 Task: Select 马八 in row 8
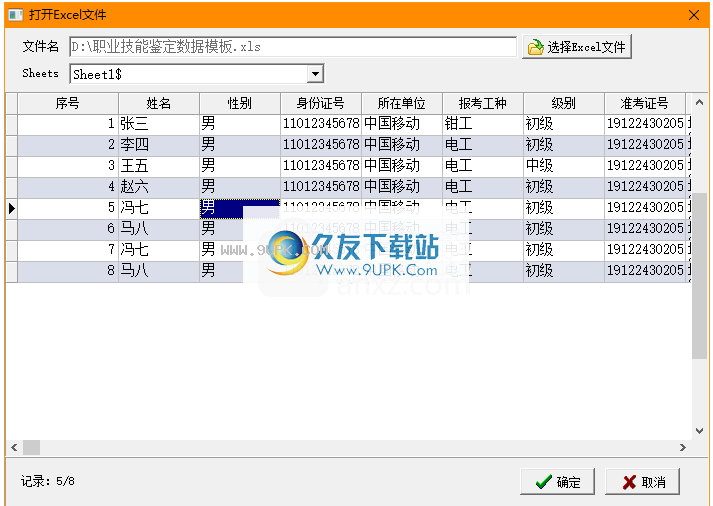[x=159, y=271]
